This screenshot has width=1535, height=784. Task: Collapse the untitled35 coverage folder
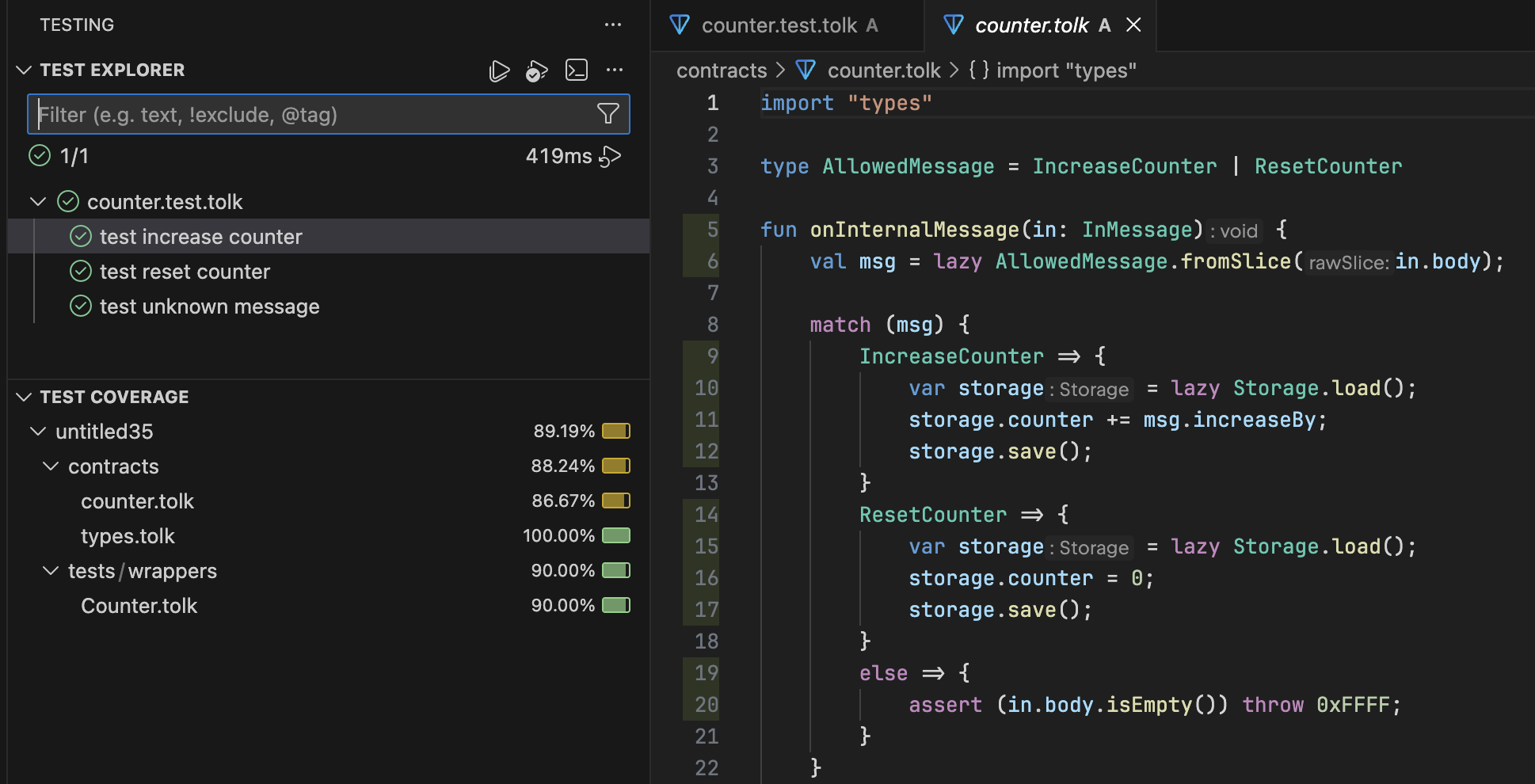37,432
